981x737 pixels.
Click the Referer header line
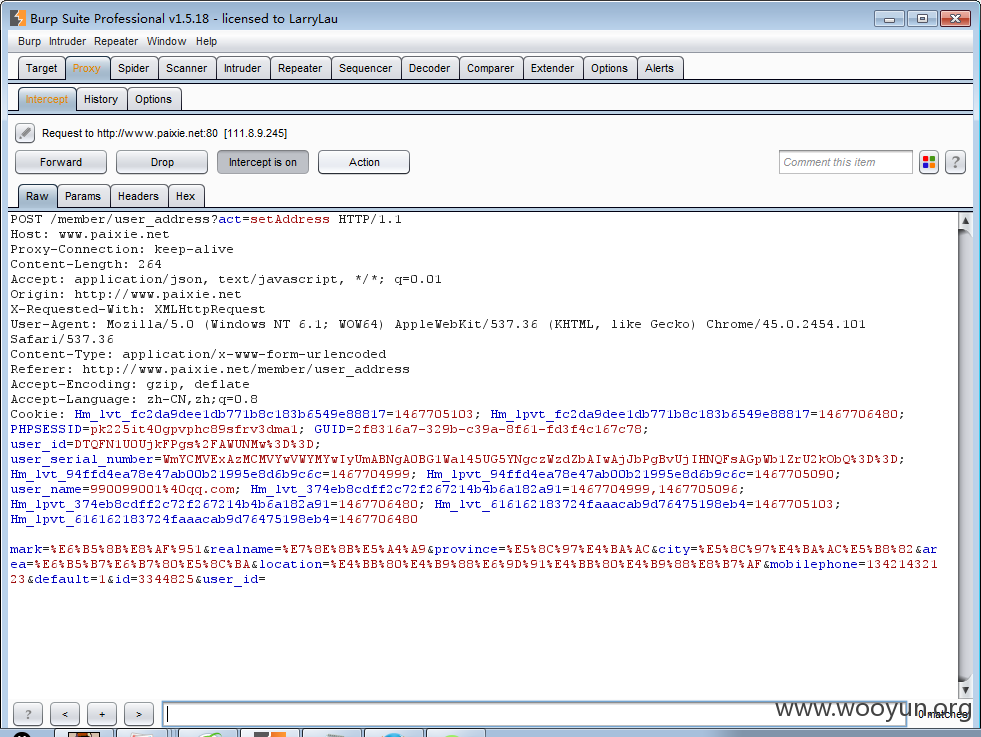coord(210,370)
